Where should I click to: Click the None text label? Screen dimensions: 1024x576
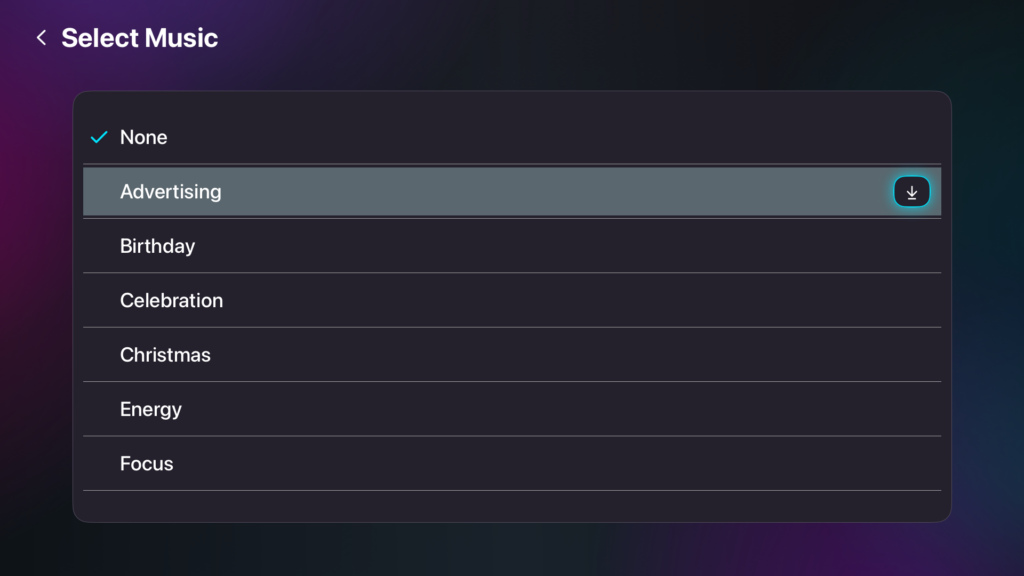coord(144,137)
